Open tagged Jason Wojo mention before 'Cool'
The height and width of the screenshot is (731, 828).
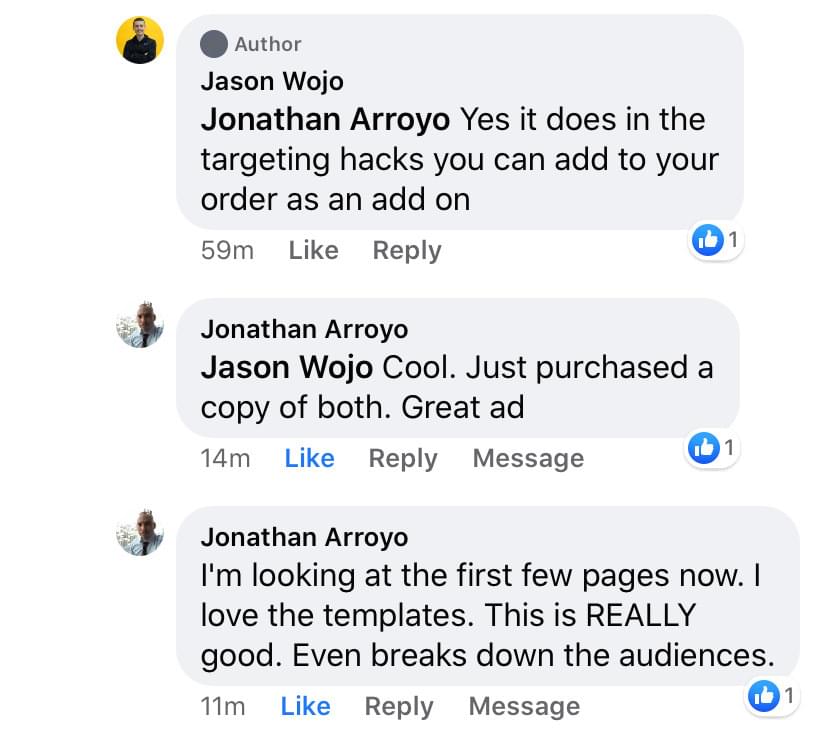point(287,368)
